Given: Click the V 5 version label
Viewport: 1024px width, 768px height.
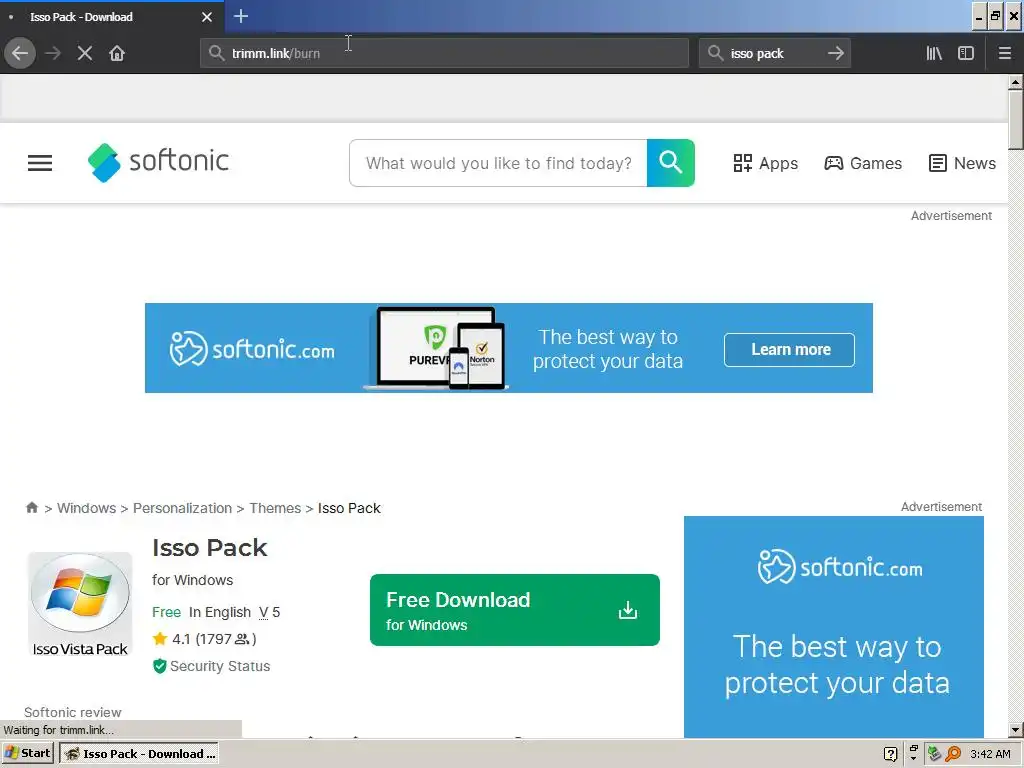Looking at the screenshot, I should pos(270,612).
